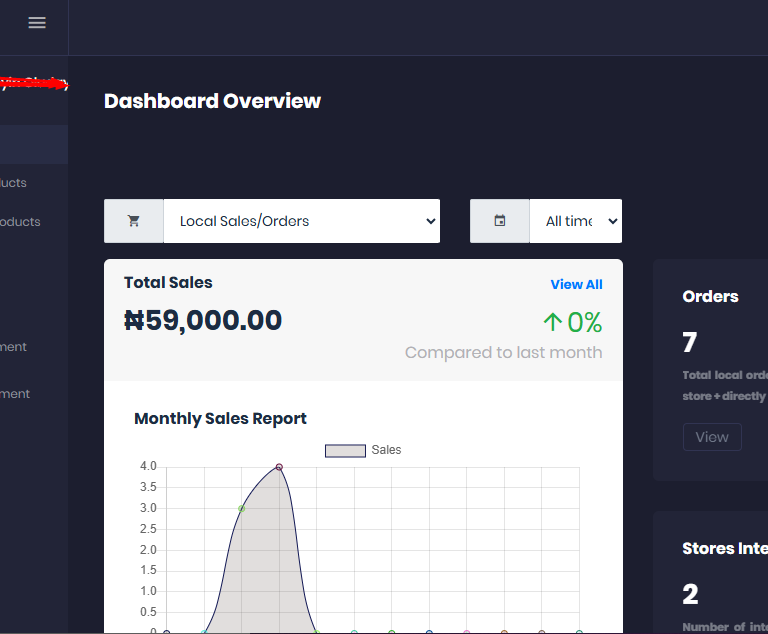This screenshot has width=768, height=634.
Task: Click the Sales legend color box
Action: tap(345, 451)
